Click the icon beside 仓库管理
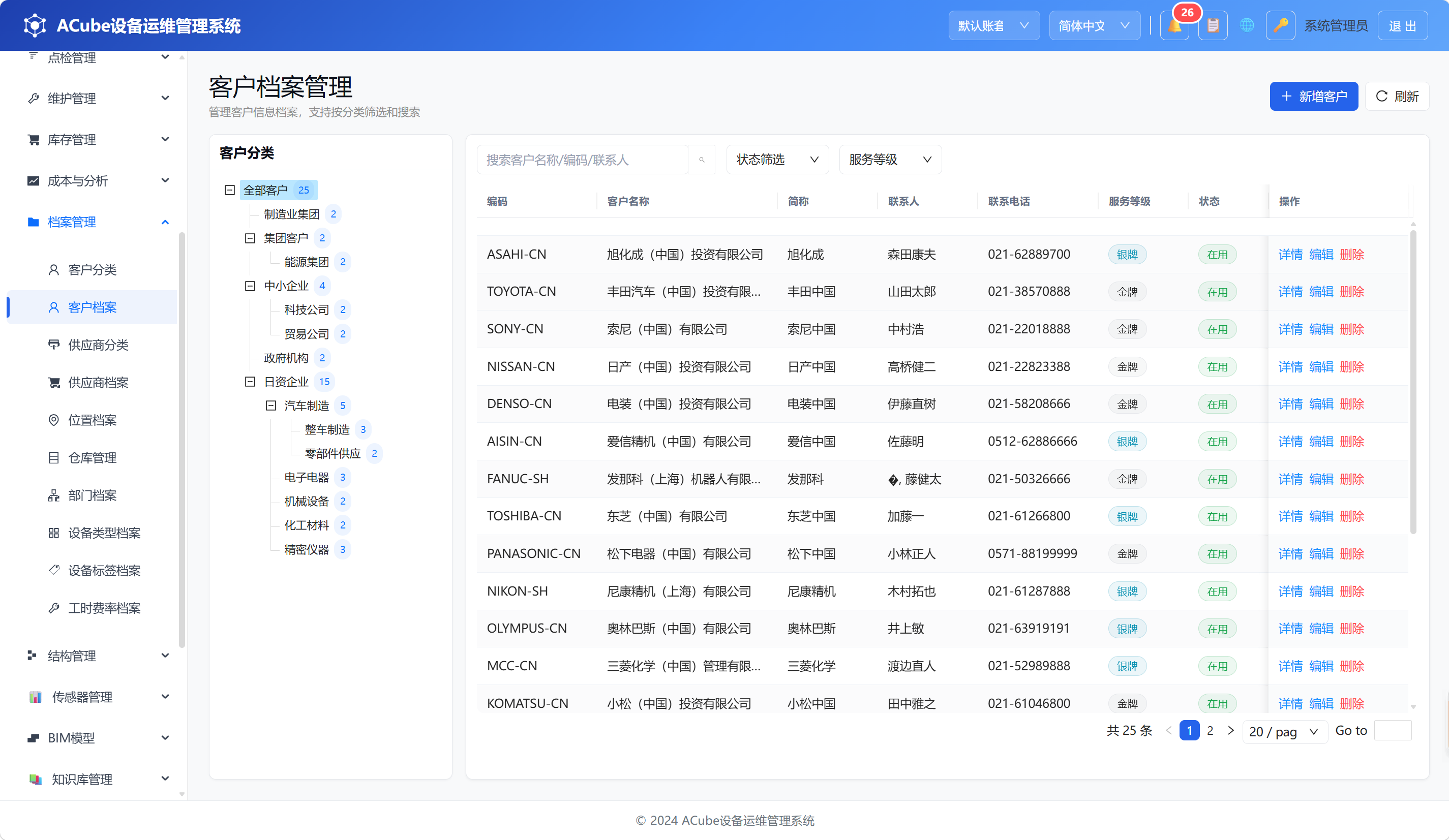 [53, 458]
